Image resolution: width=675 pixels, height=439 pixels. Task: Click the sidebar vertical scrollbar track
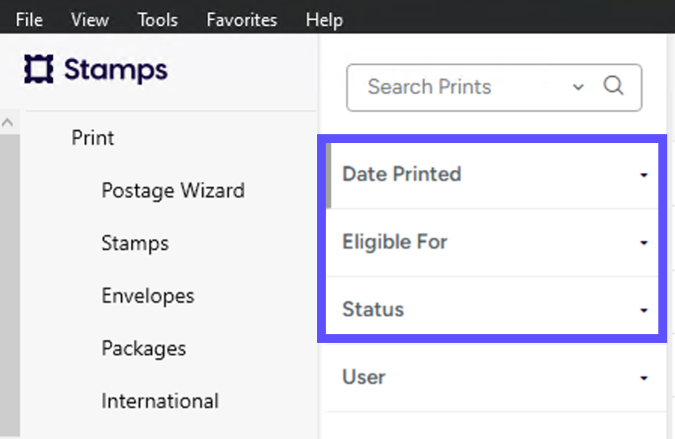[9, 284]
